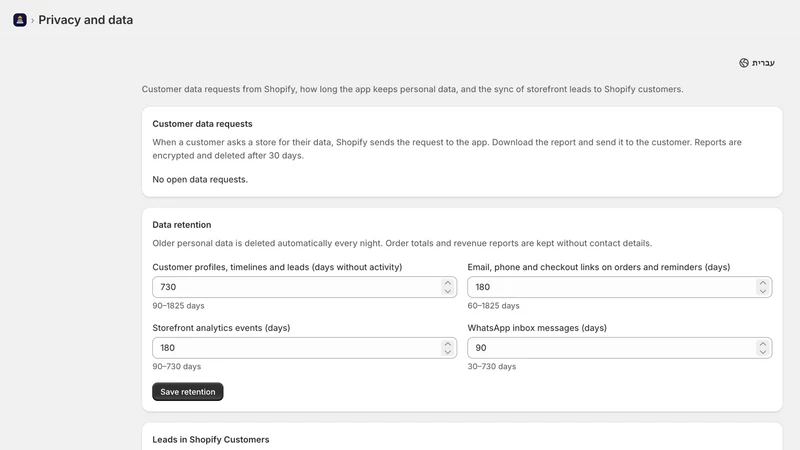
Task: Click the Data retention heading
Action: point(182,225)
